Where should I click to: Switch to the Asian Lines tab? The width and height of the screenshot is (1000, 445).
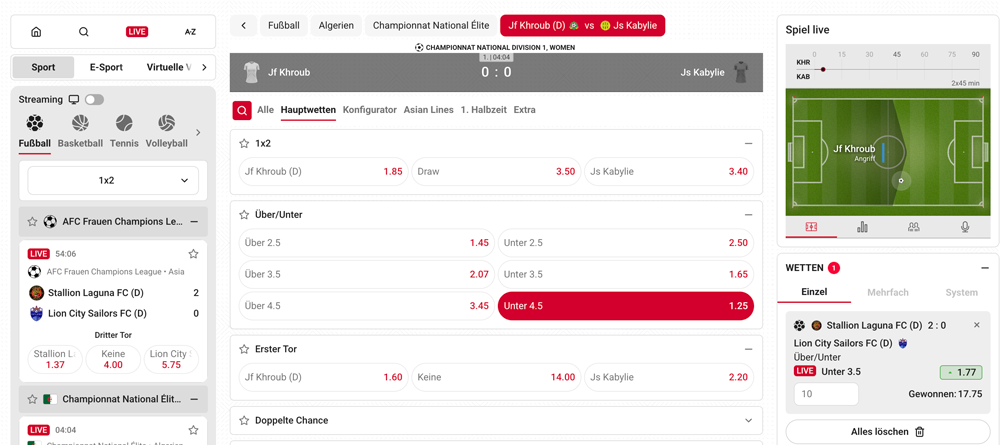click(428, 110)
